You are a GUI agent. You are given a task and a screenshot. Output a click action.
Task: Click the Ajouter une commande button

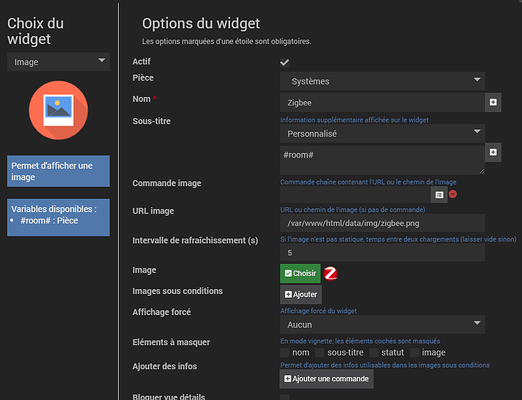click(326, 379)
